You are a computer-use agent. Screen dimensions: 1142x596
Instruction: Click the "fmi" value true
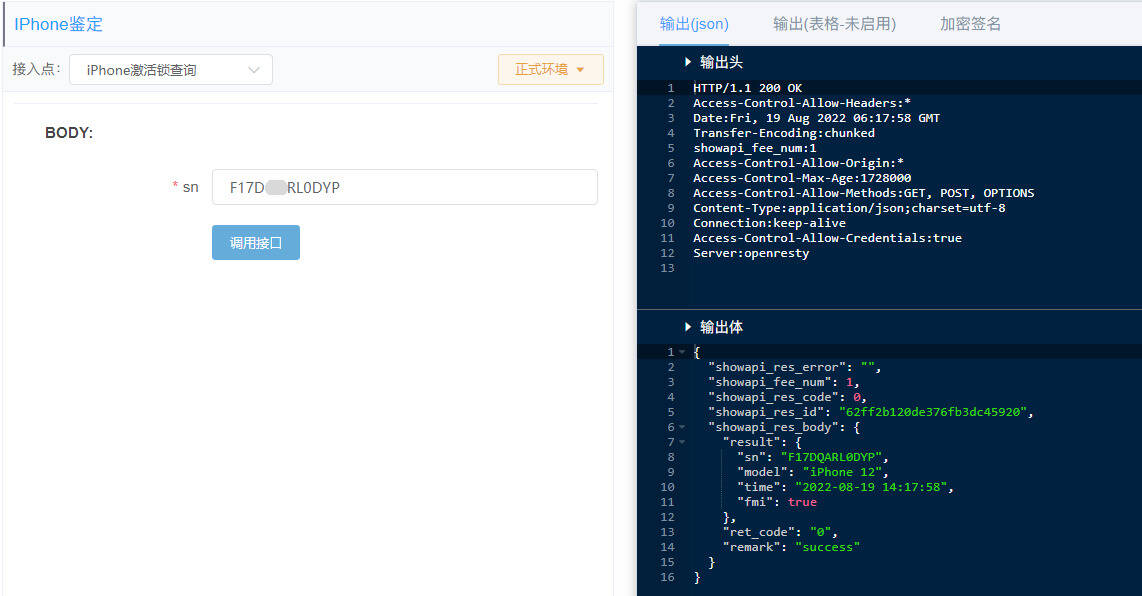(802, 502)
